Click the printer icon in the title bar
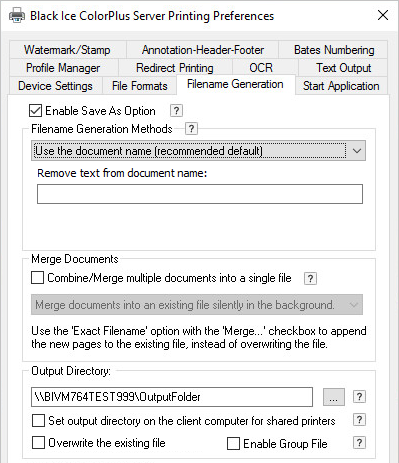This screenshot has height=463, width=399. [17, 16]
